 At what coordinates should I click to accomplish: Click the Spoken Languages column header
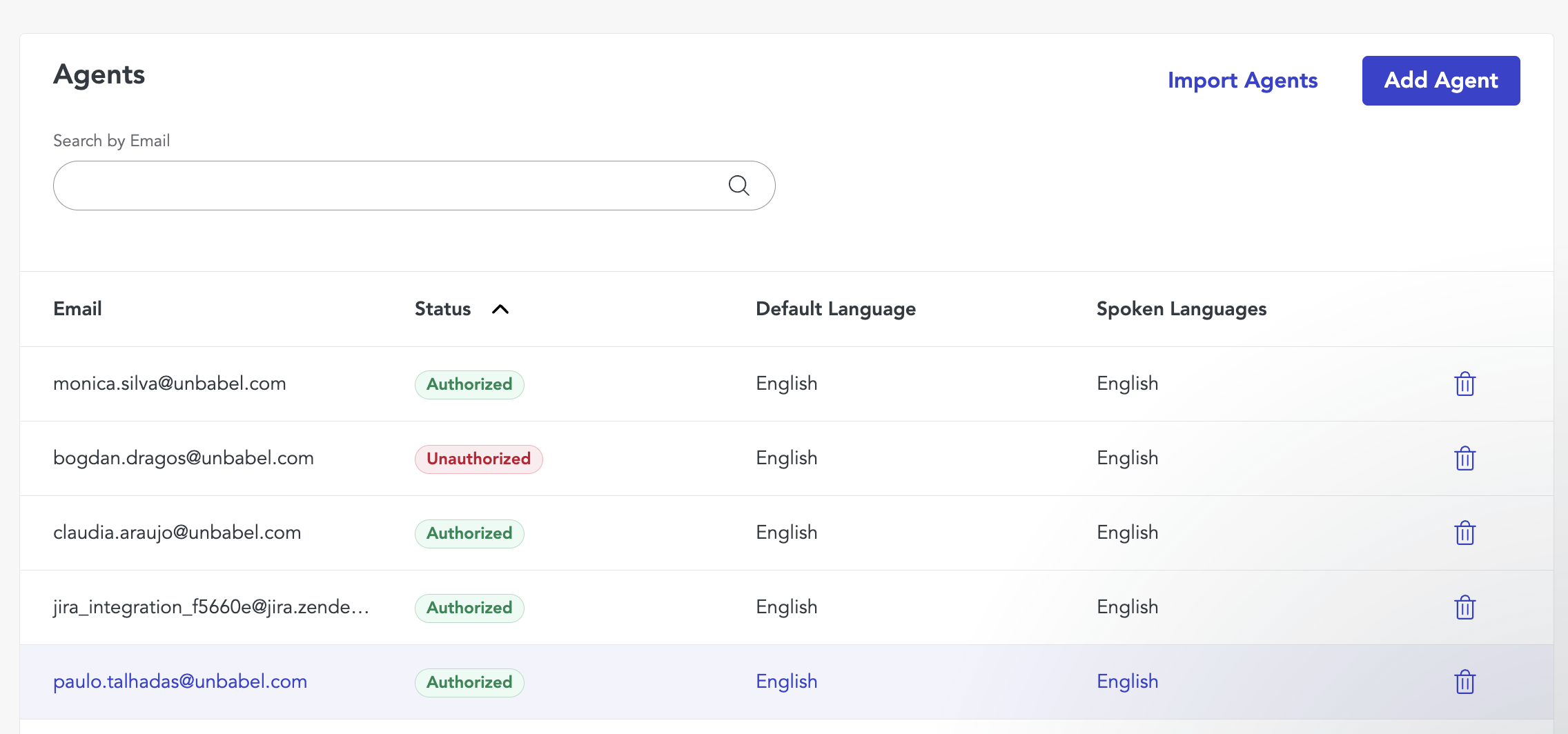click(1182, 308)
